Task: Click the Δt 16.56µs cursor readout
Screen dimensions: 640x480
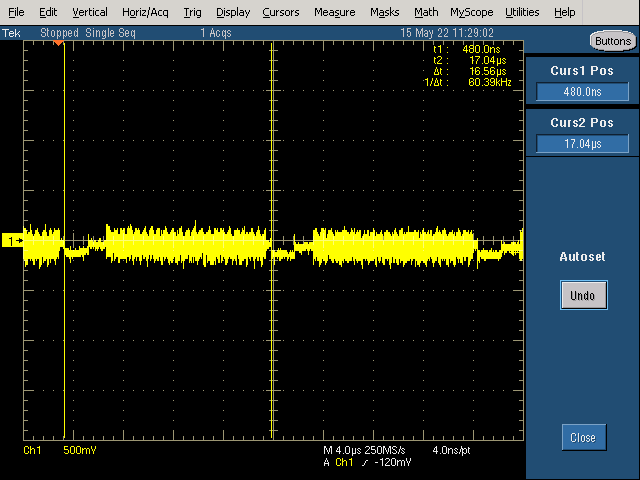Action: (x=470, y=71)
